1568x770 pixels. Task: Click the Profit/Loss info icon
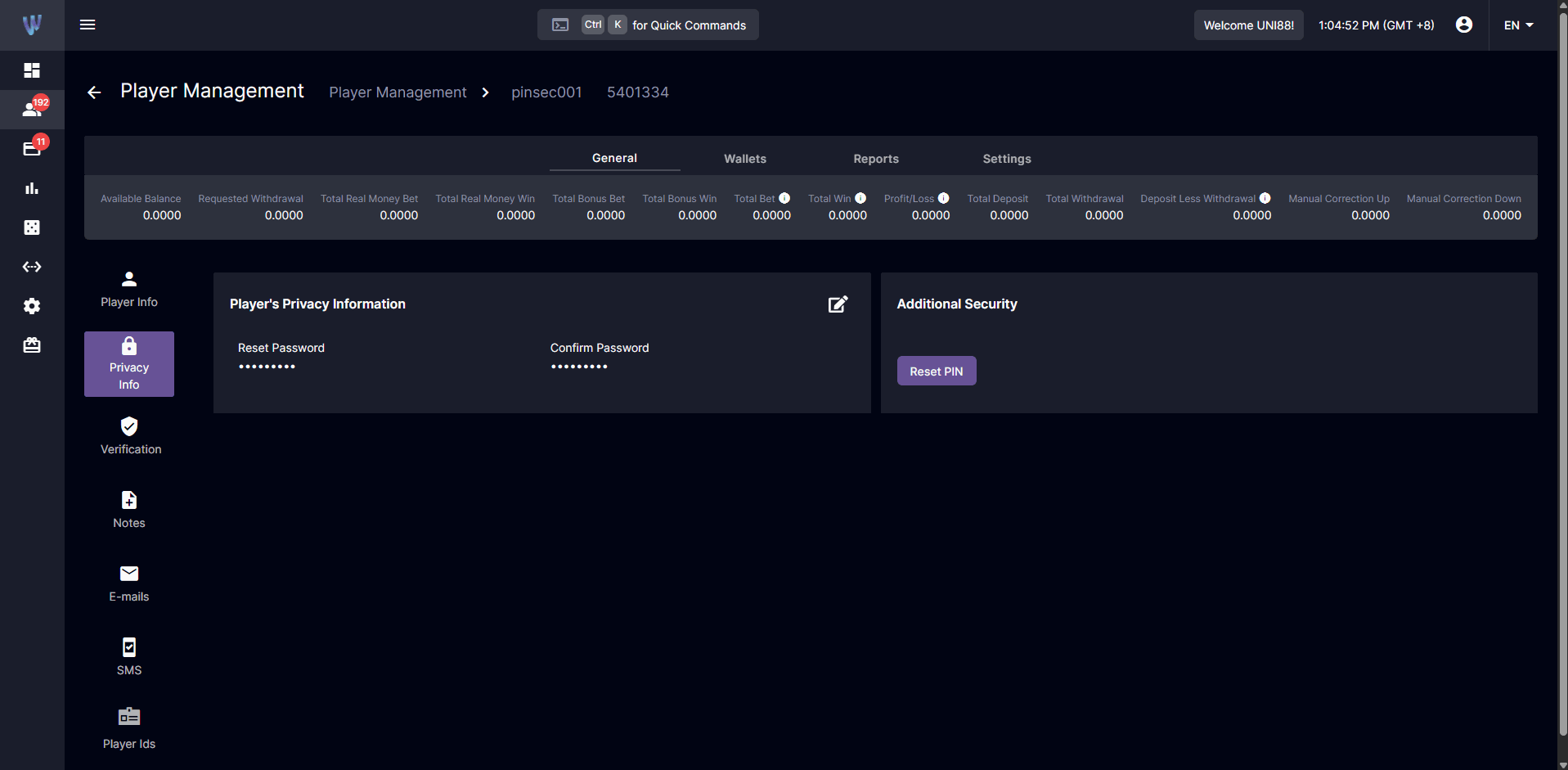tap(943, 198)
